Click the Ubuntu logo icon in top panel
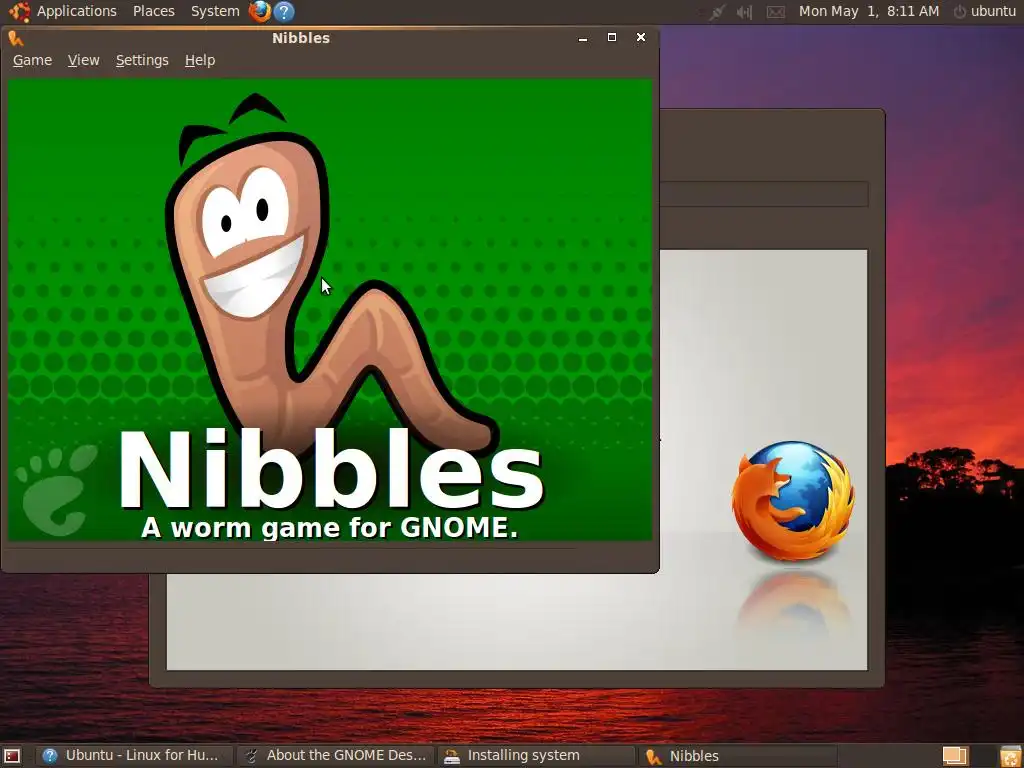1024x768 pixels. point(20,11)
